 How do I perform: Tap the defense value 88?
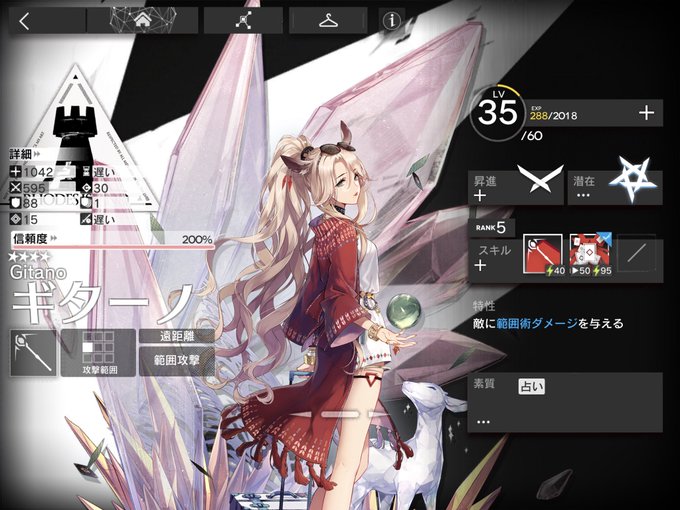click(x=30, y=203)
